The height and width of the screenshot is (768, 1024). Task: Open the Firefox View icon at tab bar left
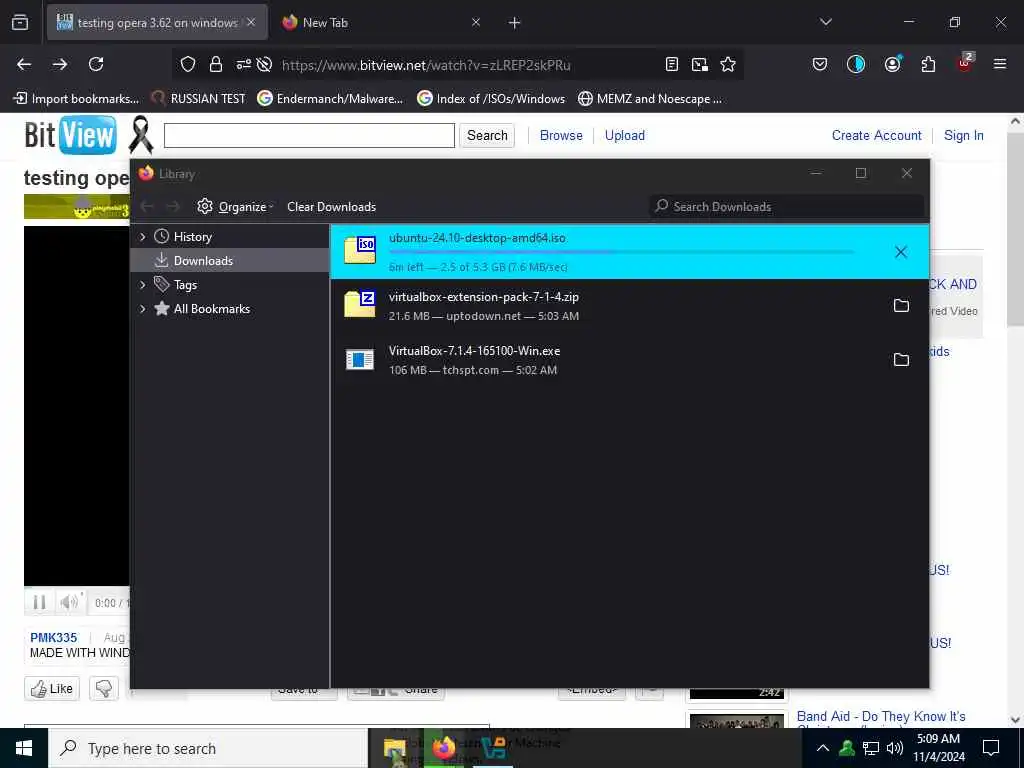pos(20,22)
